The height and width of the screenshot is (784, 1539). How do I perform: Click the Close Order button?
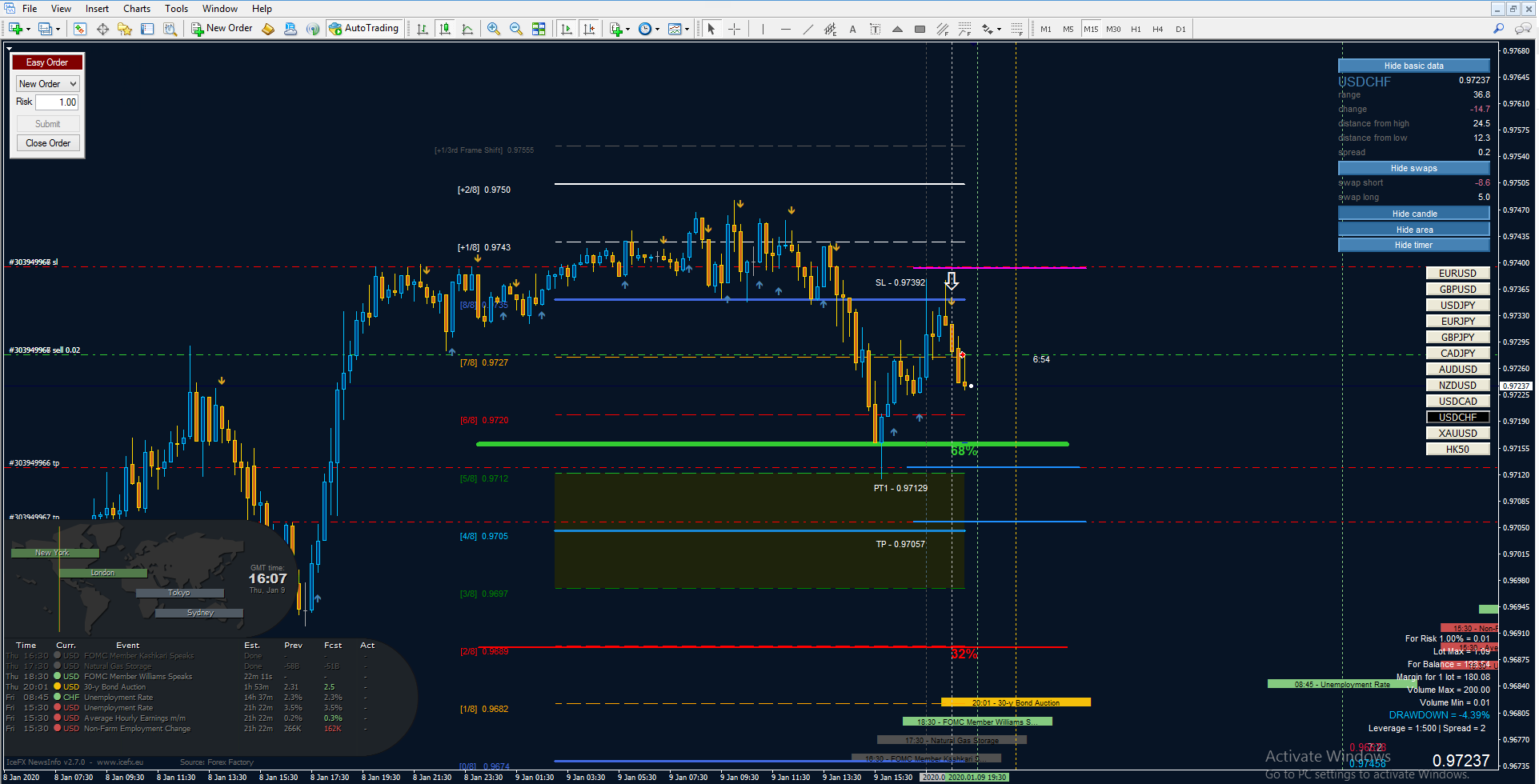48,142
